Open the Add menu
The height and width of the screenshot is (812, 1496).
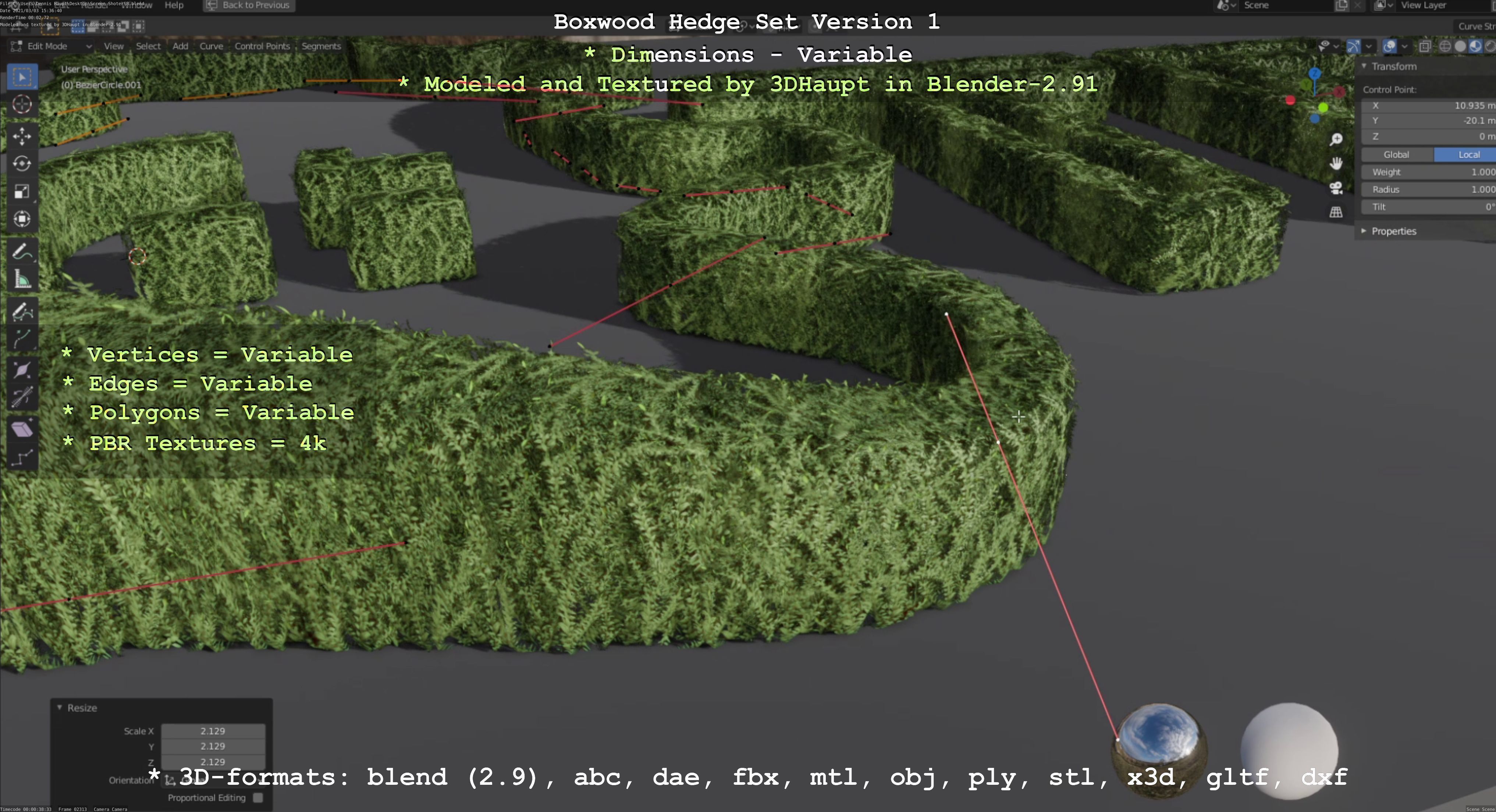click(x=180, y=46)
